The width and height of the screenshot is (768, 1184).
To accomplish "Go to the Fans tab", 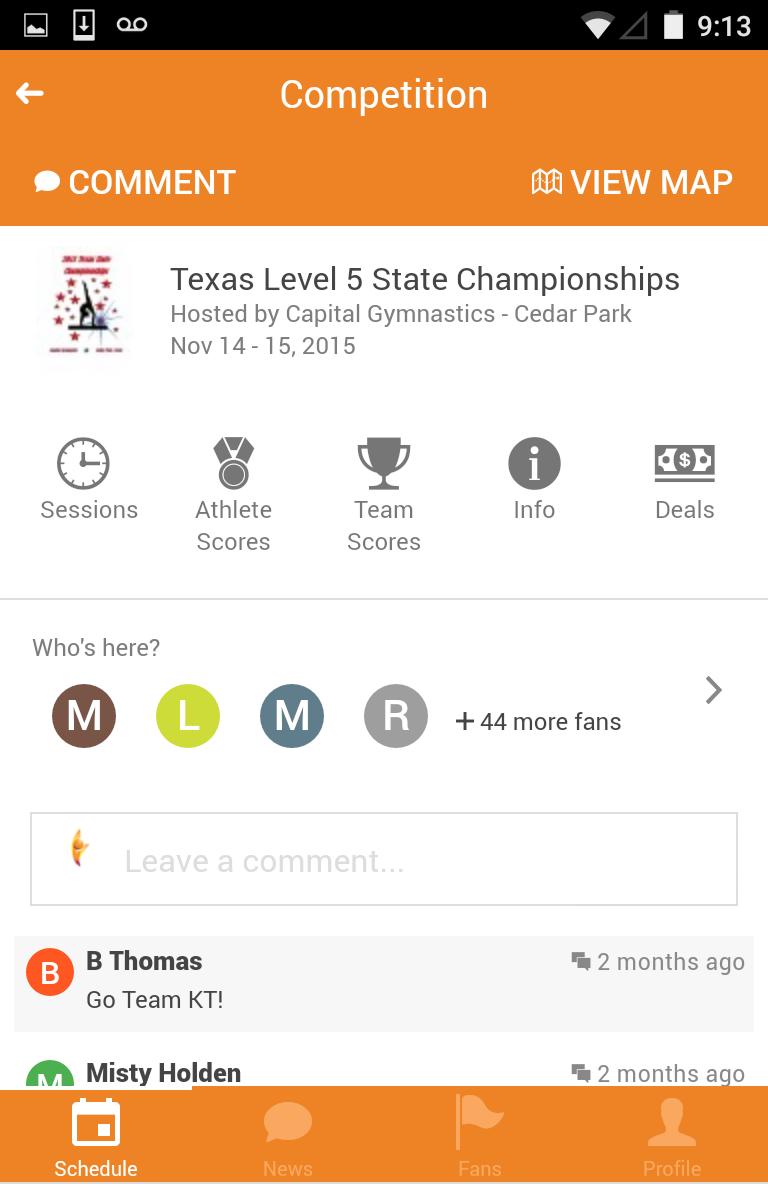I will point(480,1138).
